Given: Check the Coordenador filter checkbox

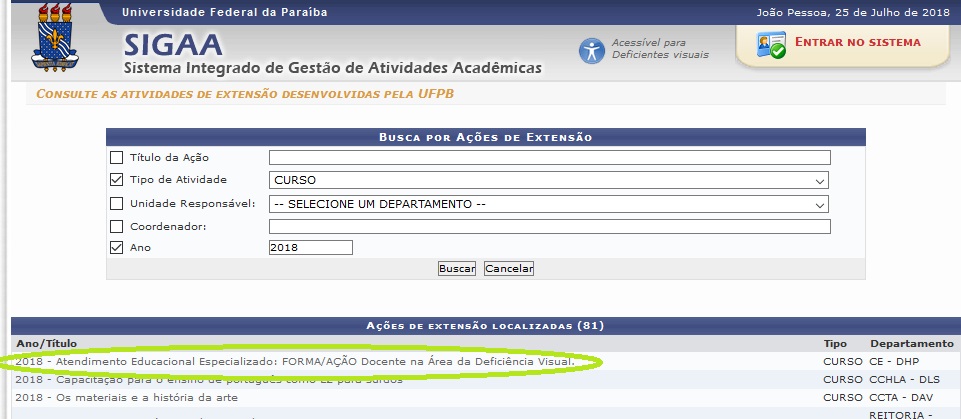Looking at the screenshot, I should click(117, 227).
